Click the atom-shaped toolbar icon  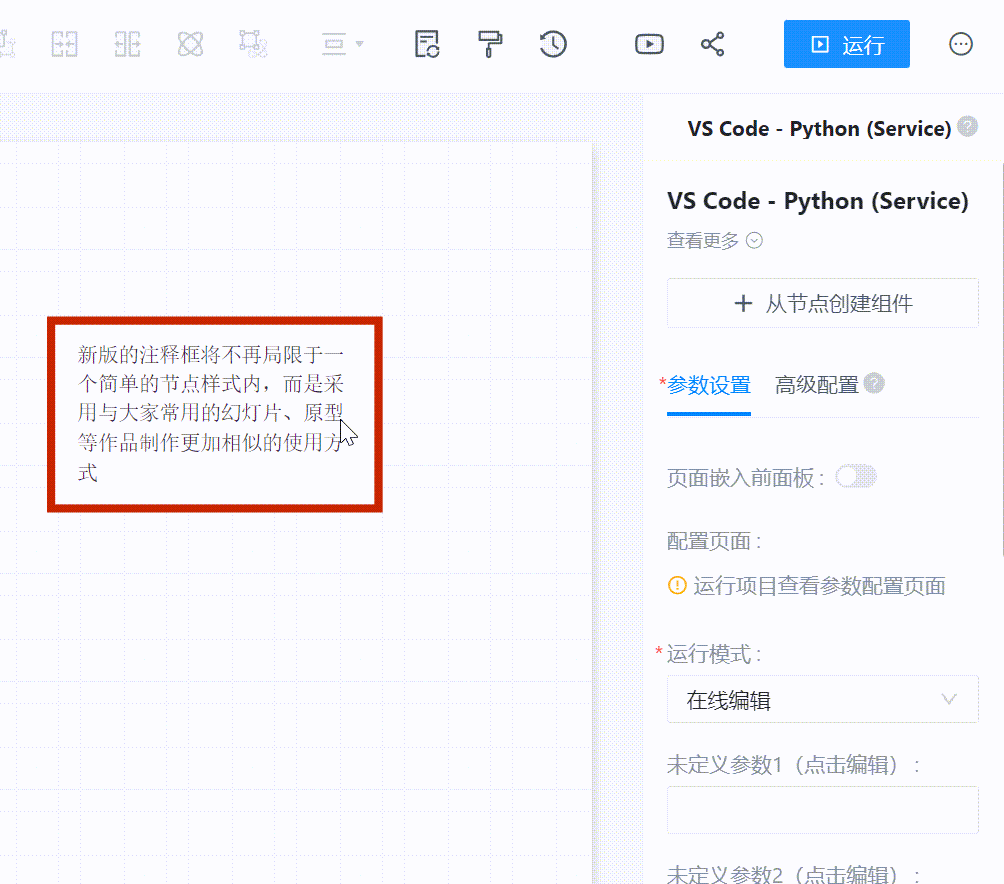[x=190, y=44]
